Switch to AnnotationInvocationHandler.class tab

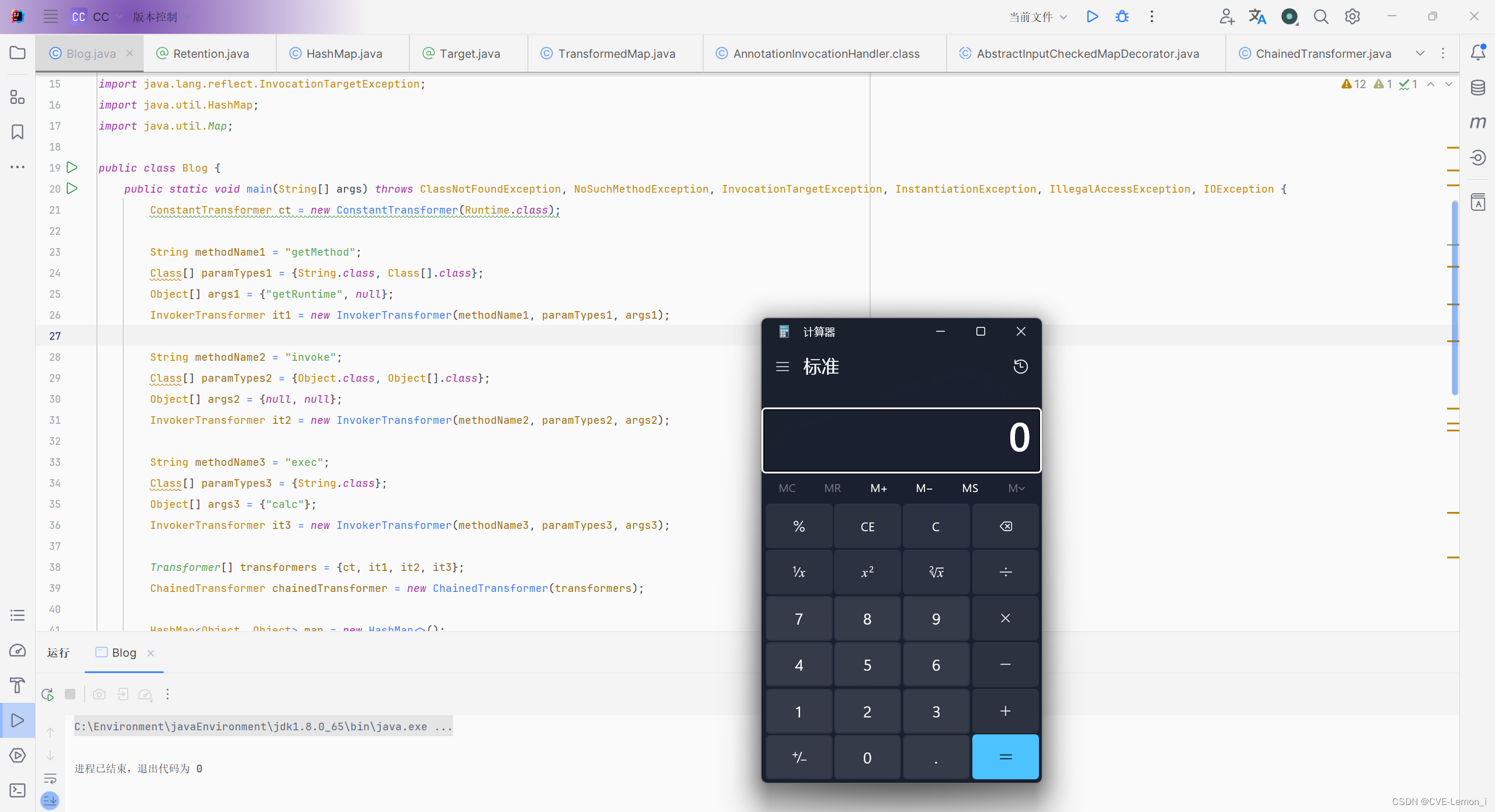tap(825, 54)
